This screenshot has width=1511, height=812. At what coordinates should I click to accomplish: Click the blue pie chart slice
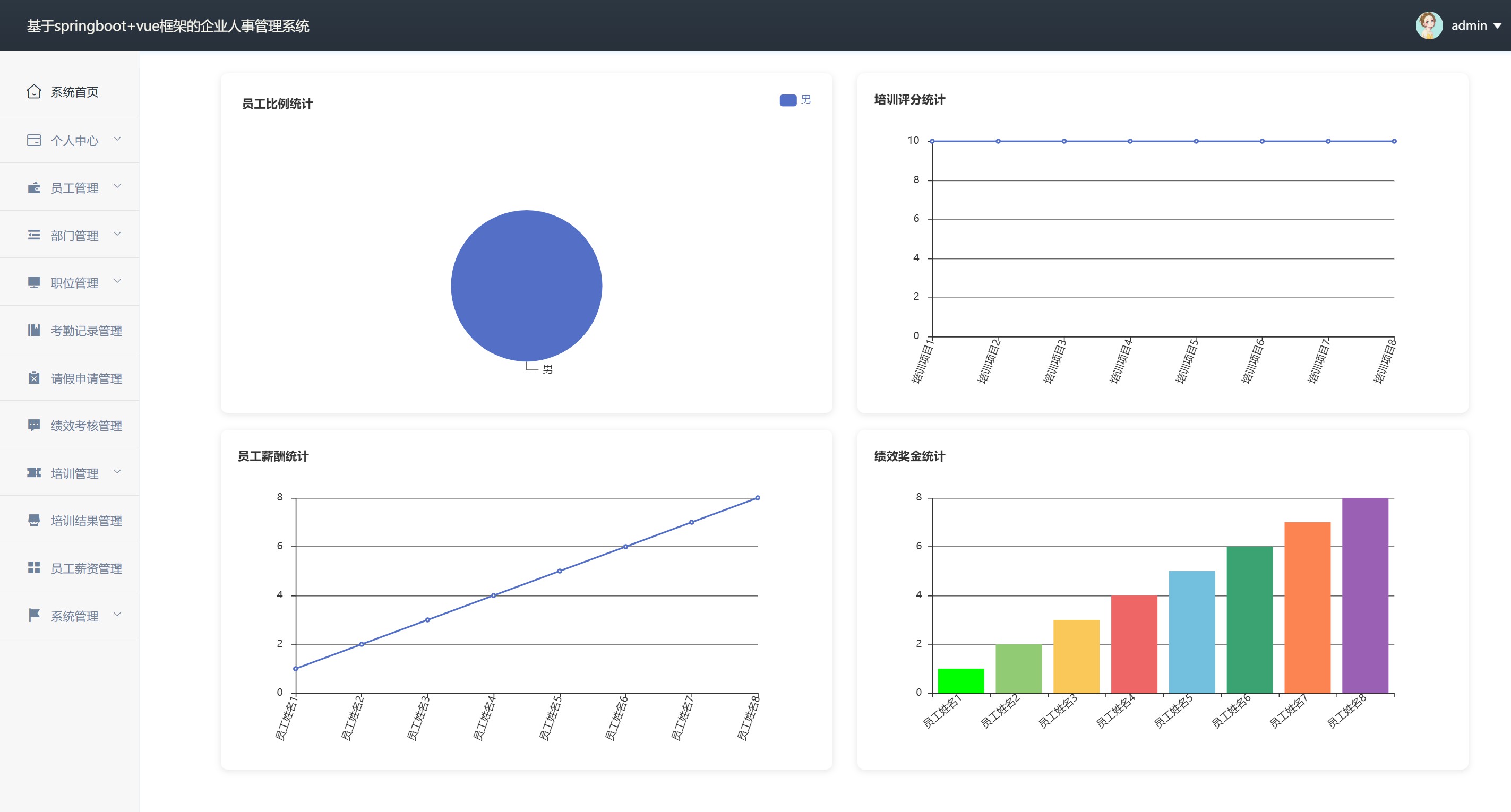(x=526, y=286)
